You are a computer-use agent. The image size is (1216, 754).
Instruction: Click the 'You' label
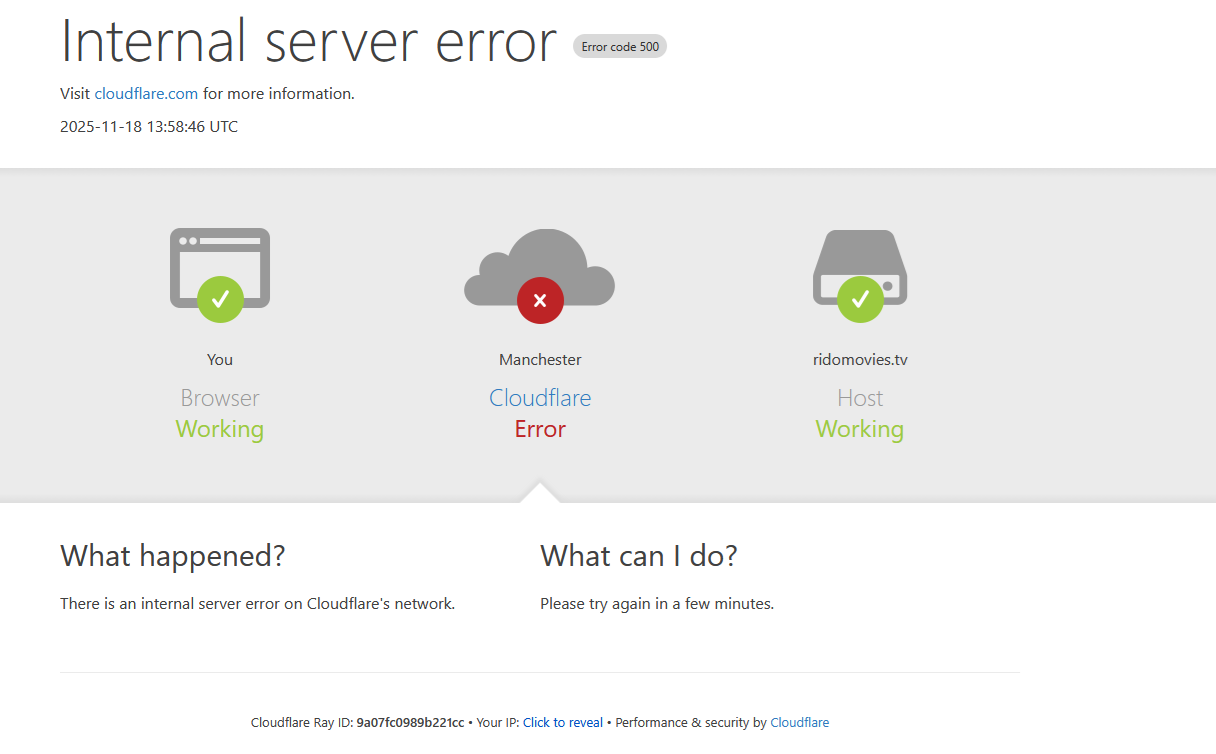tap(220, 360)
